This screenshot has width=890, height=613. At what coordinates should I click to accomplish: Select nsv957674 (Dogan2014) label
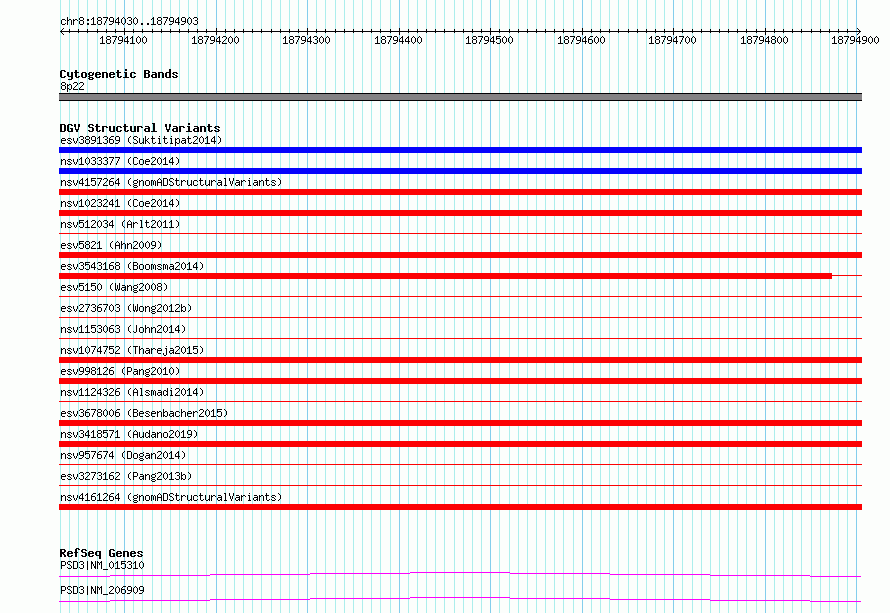coord(123,455)
